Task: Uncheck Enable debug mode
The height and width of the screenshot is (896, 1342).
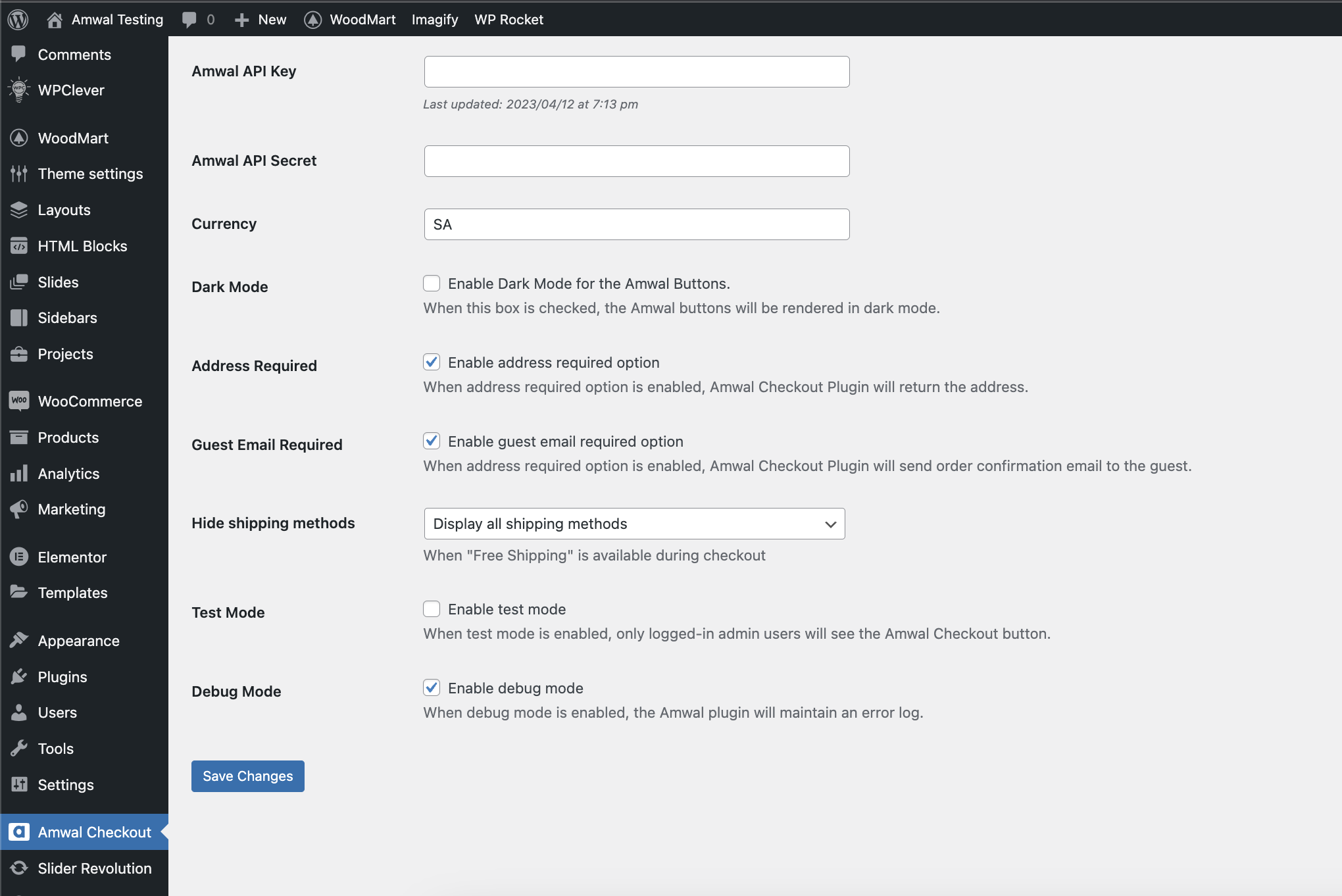Action: pyautogui.click(x=432, y=687)
